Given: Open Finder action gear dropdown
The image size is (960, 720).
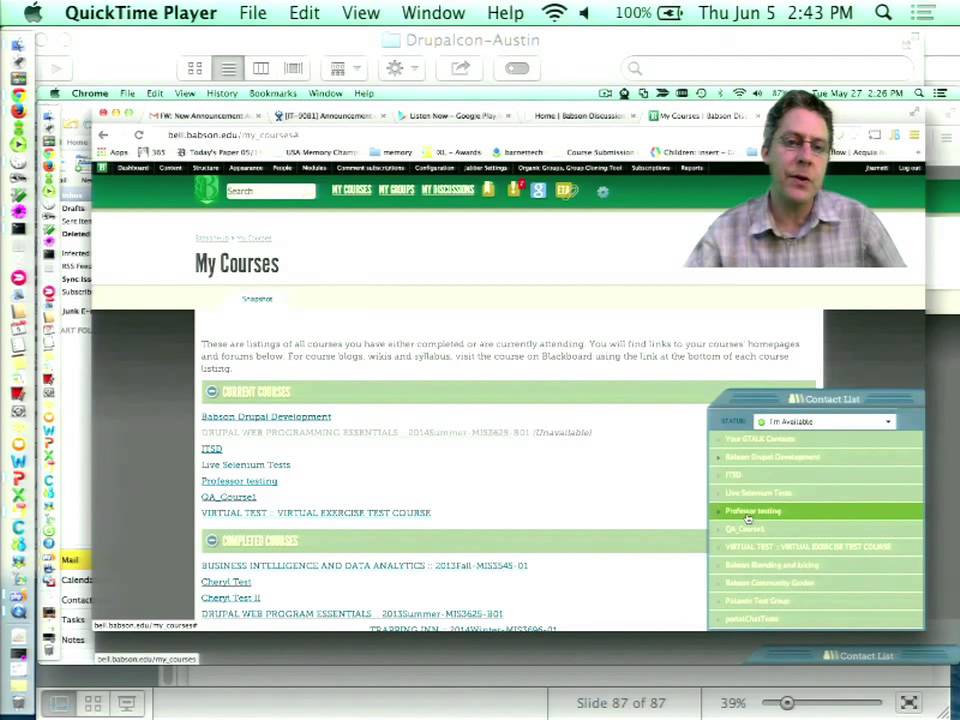Looking at the screenshot, I should [x=402, y=68].
